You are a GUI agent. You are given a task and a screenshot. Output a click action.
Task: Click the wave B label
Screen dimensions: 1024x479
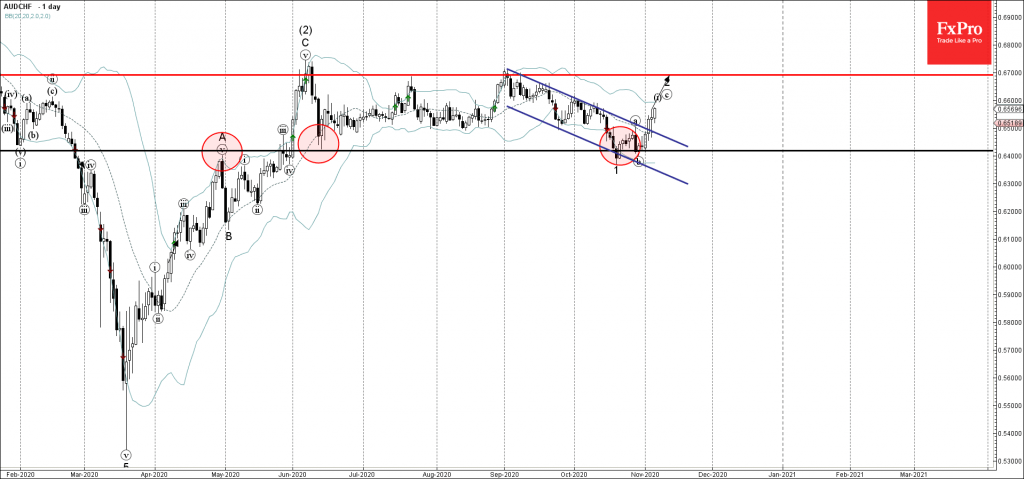click(229, 236)
